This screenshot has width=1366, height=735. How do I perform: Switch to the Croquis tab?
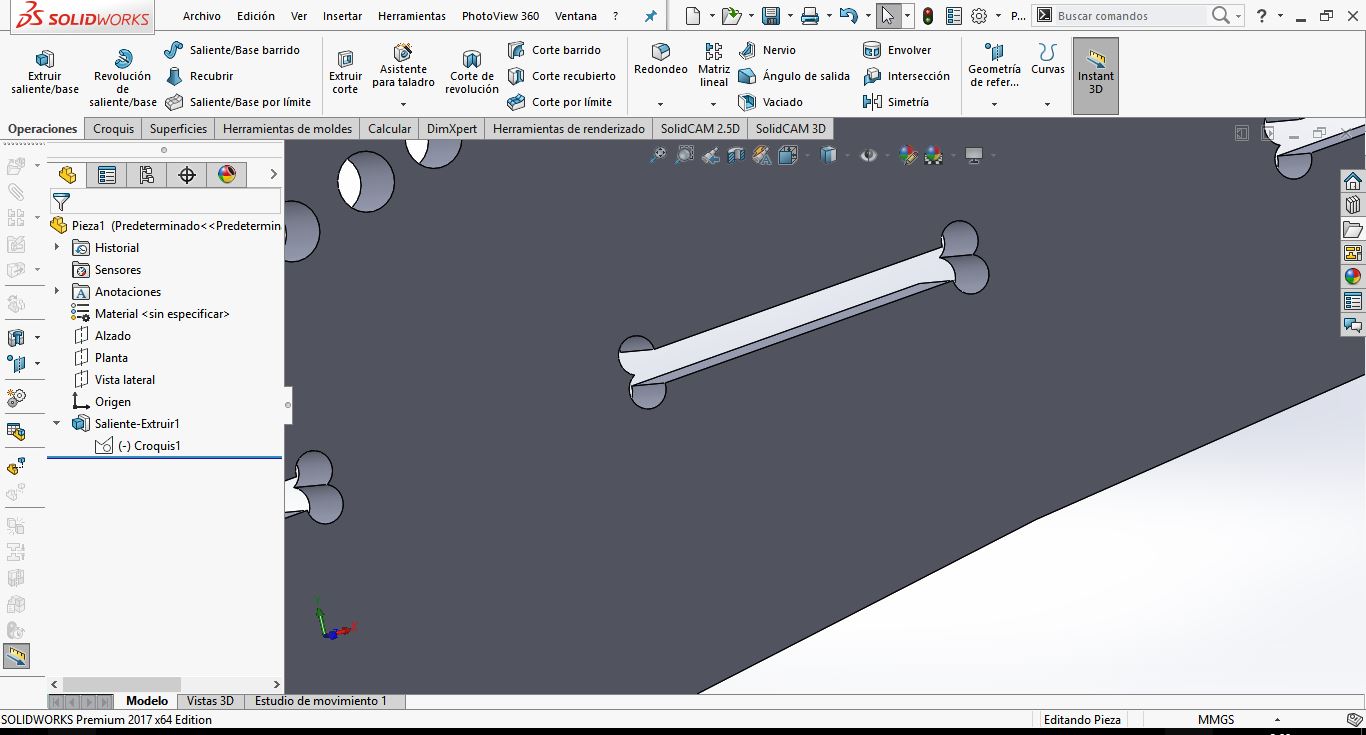[113, 128]
